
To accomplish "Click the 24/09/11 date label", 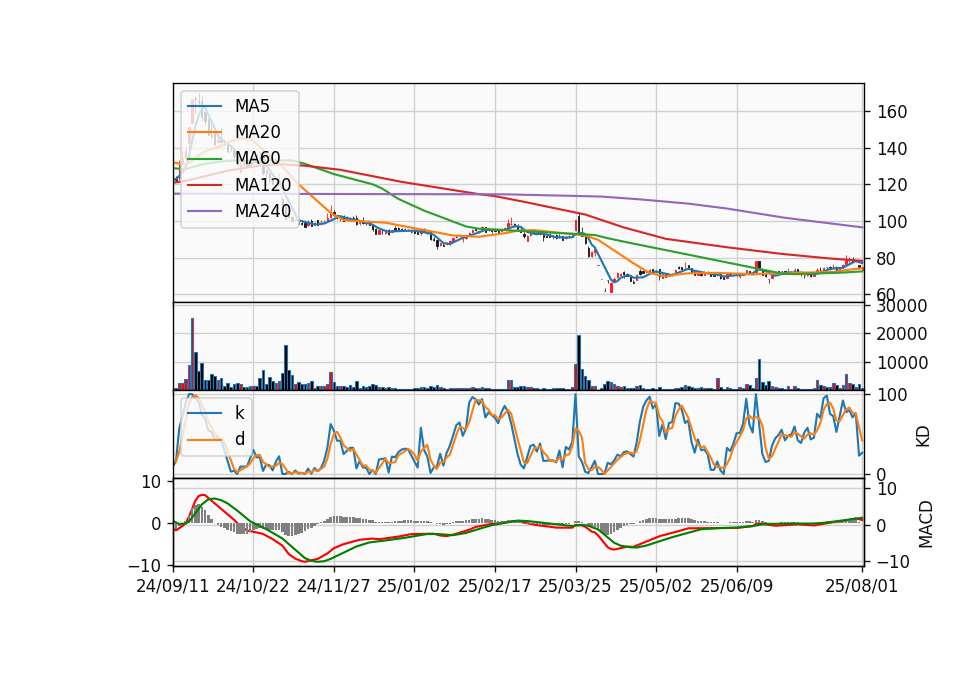I will click(x=173, y=586).
